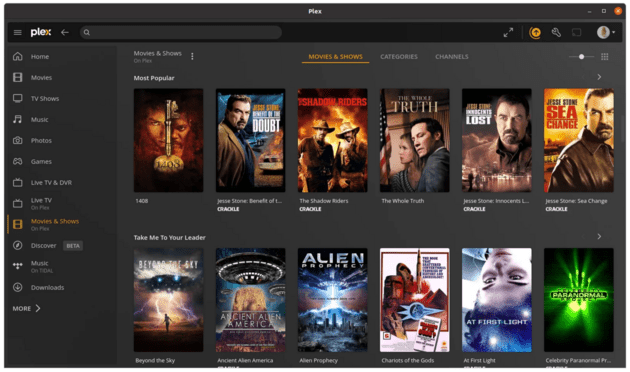Click the Beyond the Sky title text

point(155,360)
